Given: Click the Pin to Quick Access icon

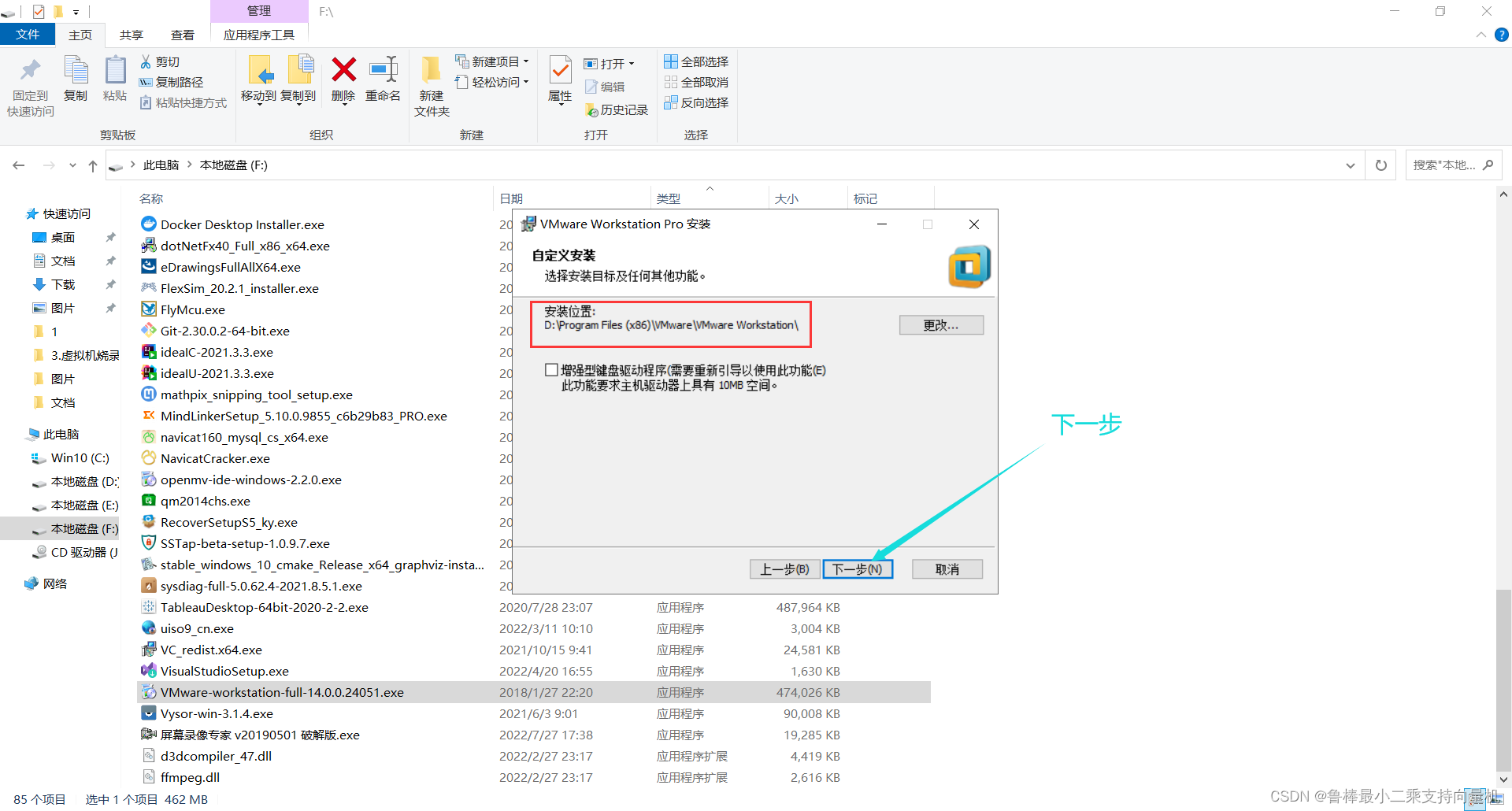Looking at the screenshot, I should coord(31,71).
